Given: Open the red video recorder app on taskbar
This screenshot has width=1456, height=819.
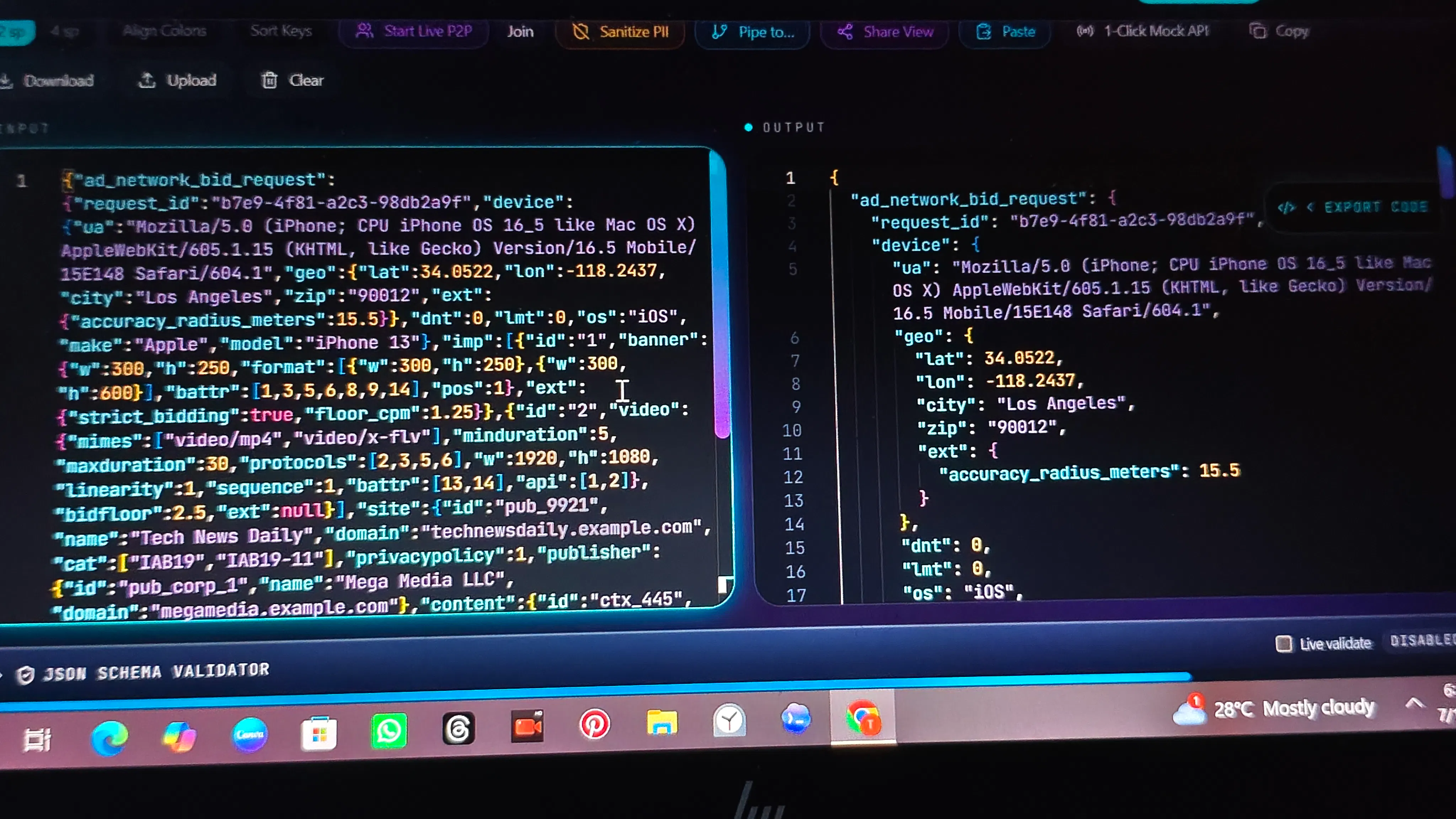Looking at the screenshot, I should pyautogui.click(x=527, y=726).
